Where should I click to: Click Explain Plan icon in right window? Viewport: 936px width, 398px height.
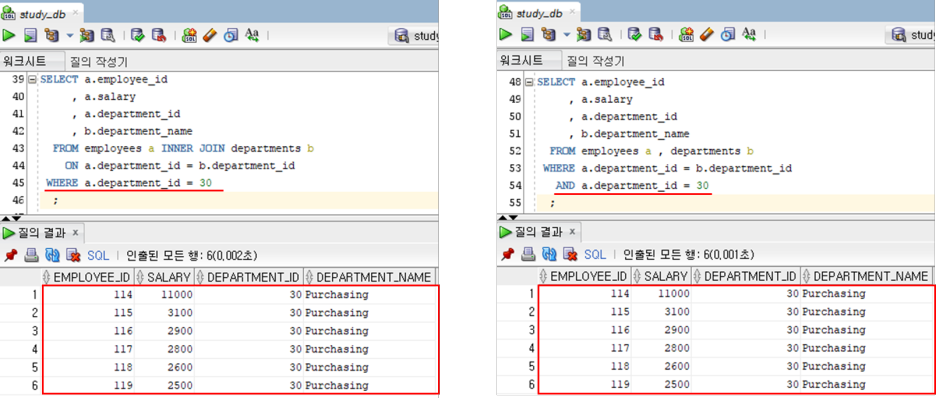(x=549, y=35)
